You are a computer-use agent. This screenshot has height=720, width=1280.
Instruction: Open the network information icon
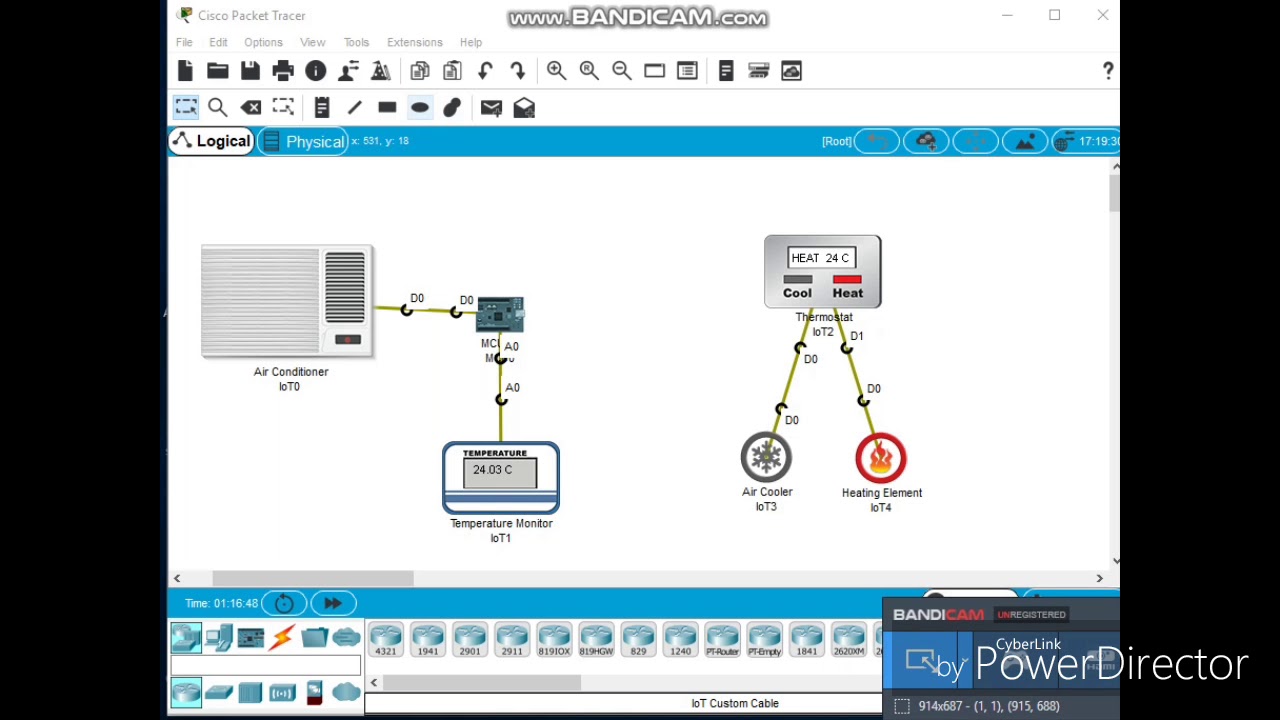point(315,71)
